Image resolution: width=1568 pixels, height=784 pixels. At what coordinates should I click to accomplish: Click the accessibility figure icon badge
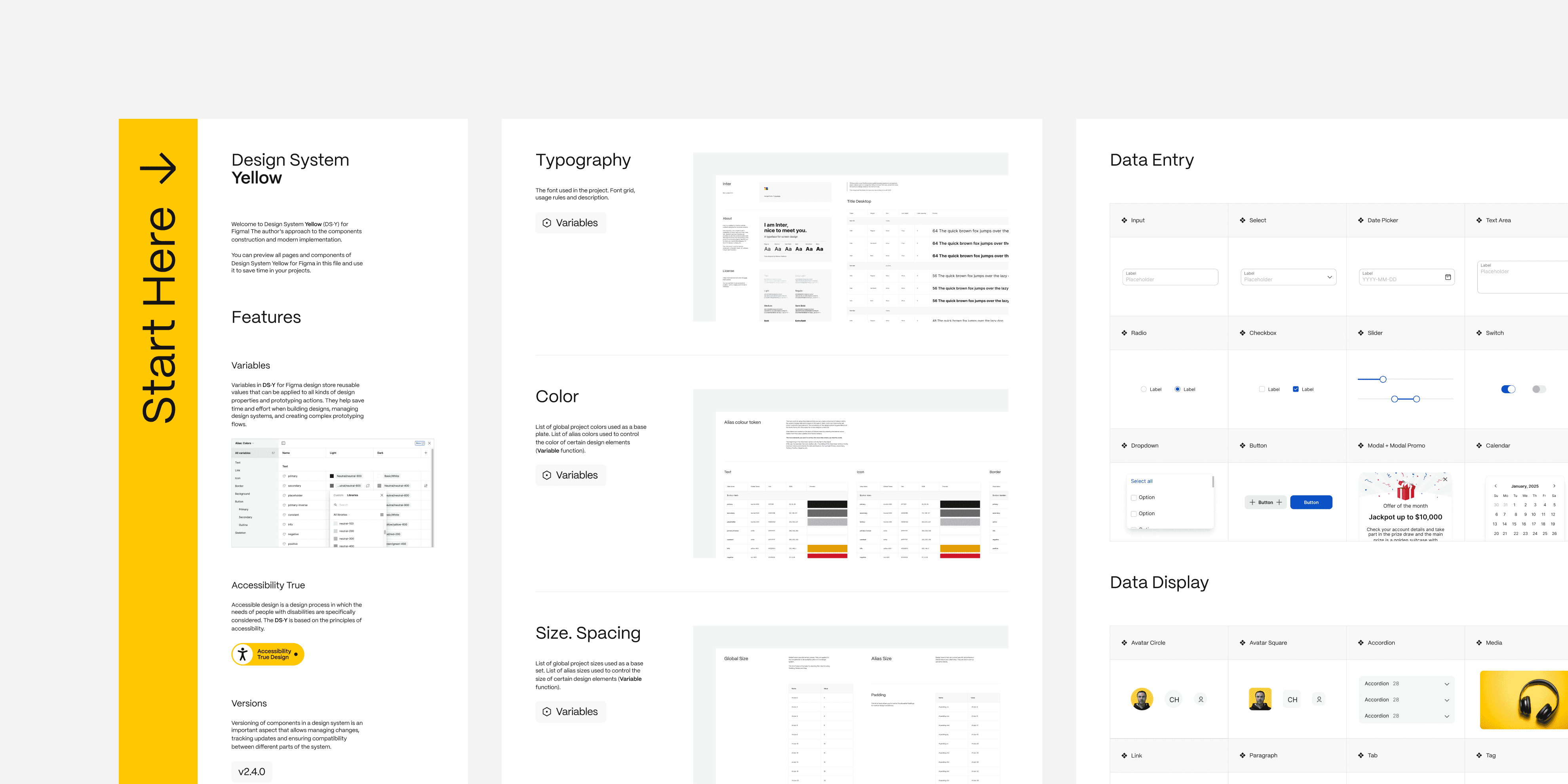(x=243, y=654)
